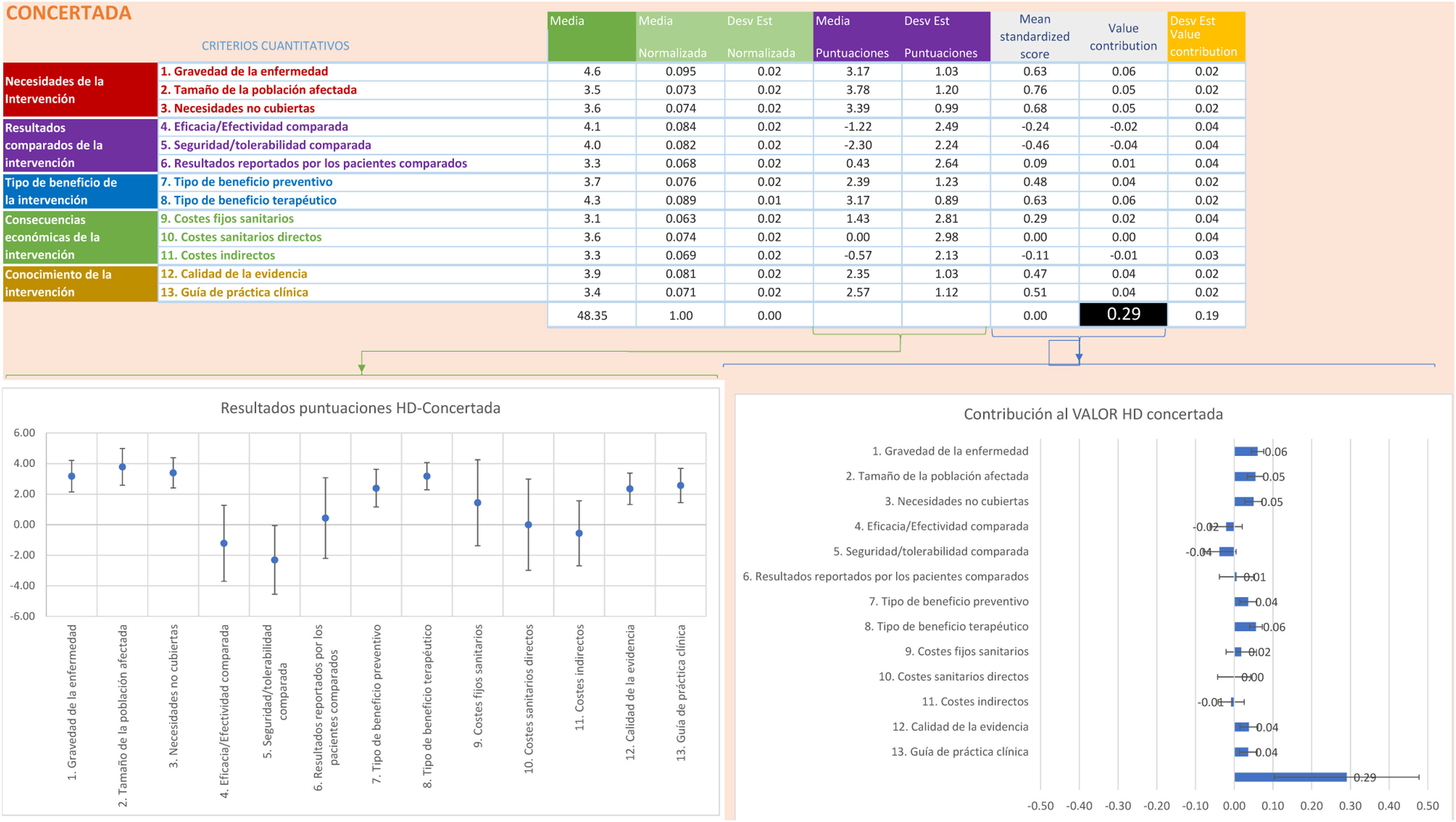Select the Tipo de beneficio de la intervención blue cell
Screen dimensions: 1456x822
80,191
